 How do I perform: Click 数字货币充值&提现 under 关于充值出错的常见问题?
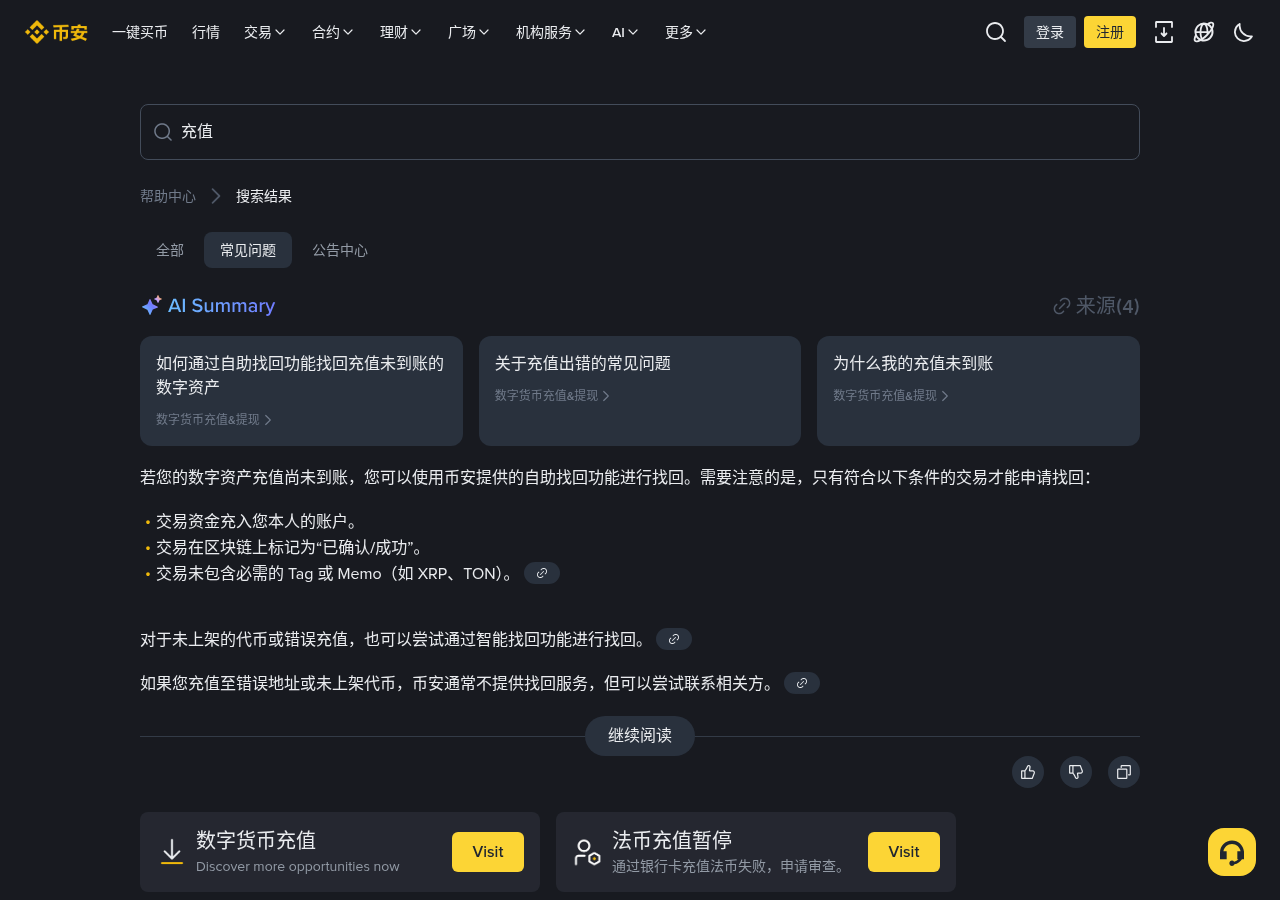(552, 396)
